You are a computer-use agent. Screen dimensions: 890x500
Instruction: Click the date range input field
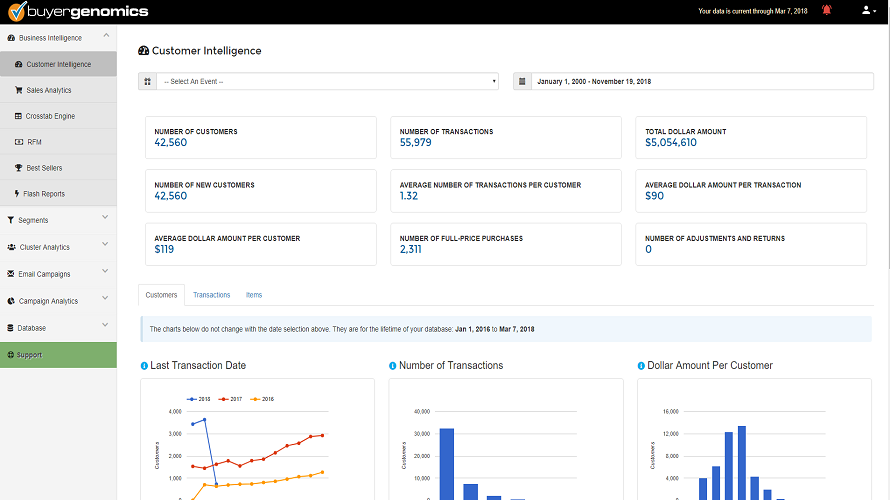point(702,81)
